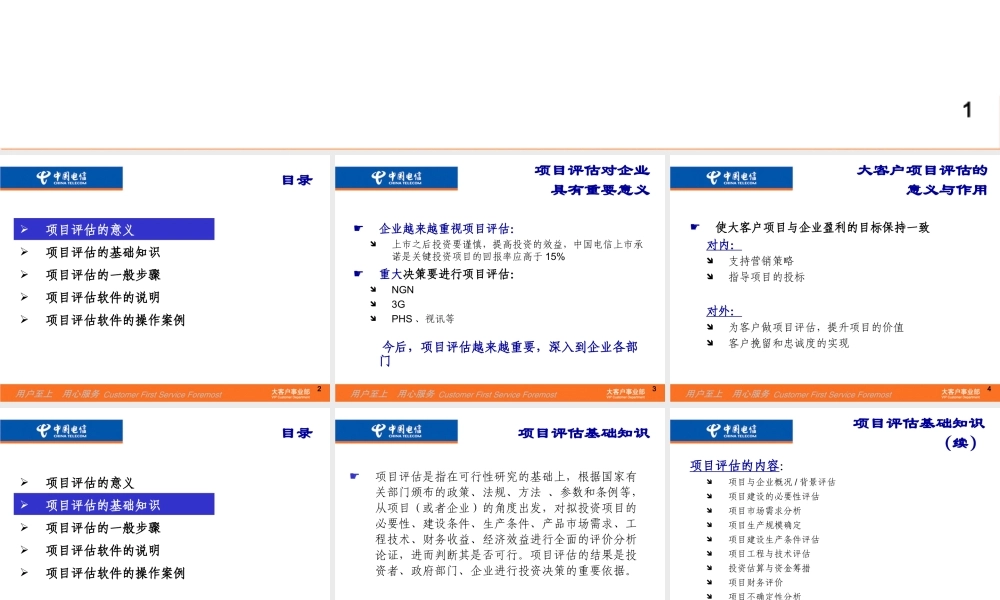Select 项目市场需求分析 list item

pos(765,511)
